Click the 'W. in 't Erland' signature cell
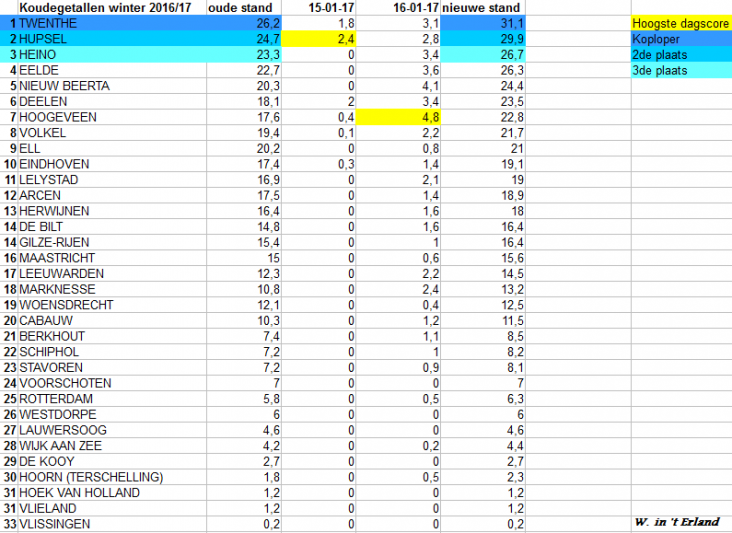This screenshot has width=732, height=533. pos(681,522)
